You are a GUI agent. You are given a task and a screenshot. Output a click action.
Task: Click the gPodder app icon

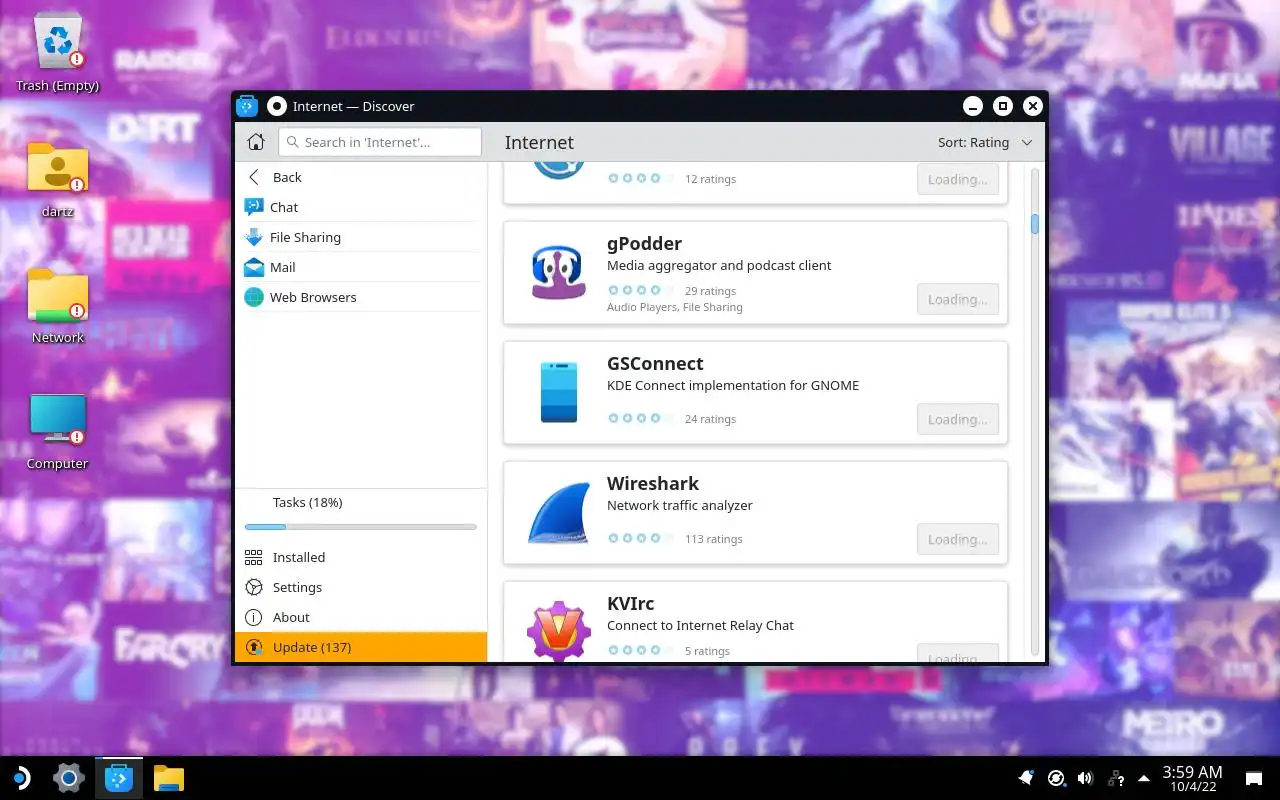click(x=558, y=272)
